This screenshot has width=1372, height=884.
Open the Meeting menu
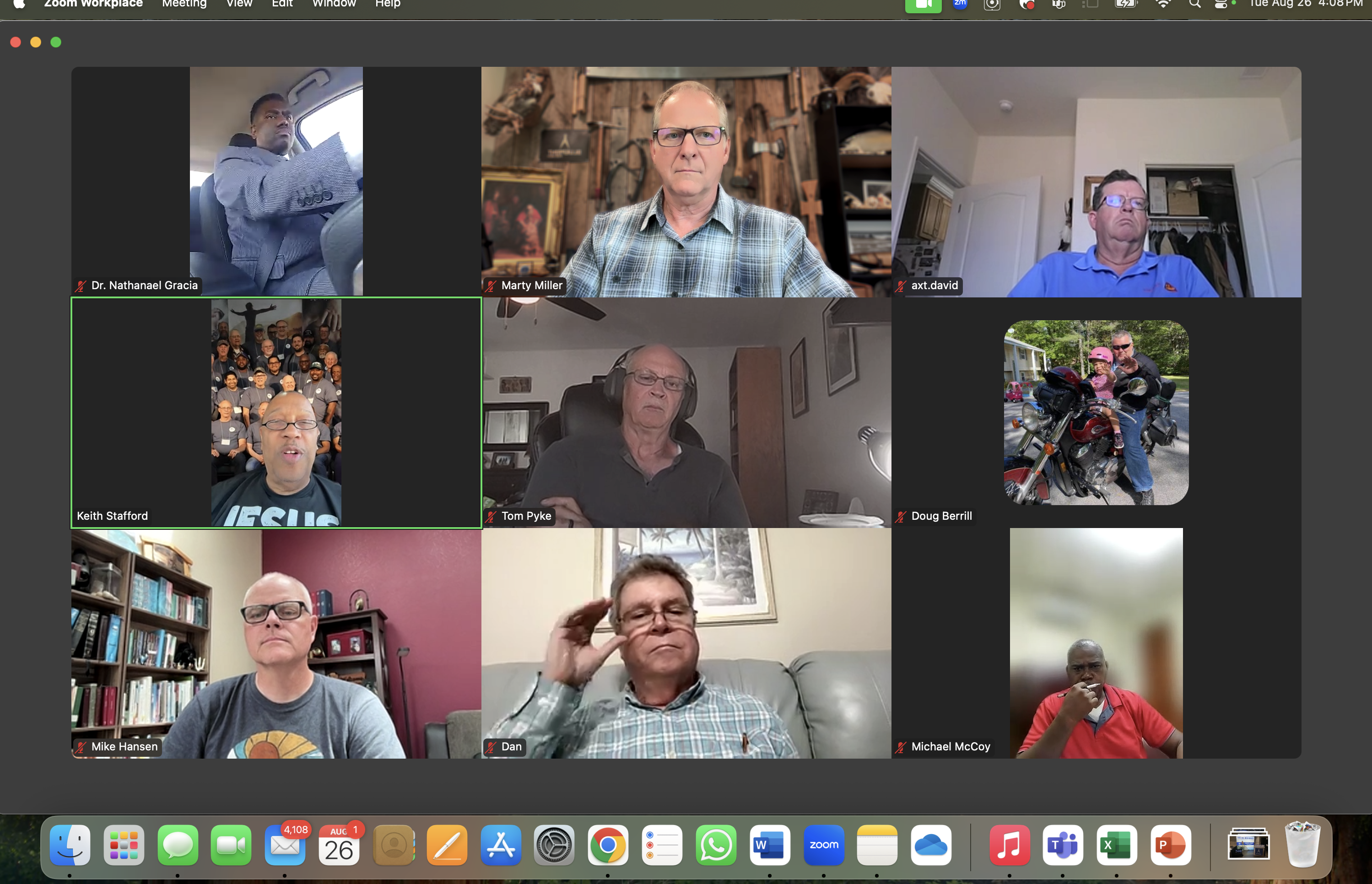tap(184, 4)
